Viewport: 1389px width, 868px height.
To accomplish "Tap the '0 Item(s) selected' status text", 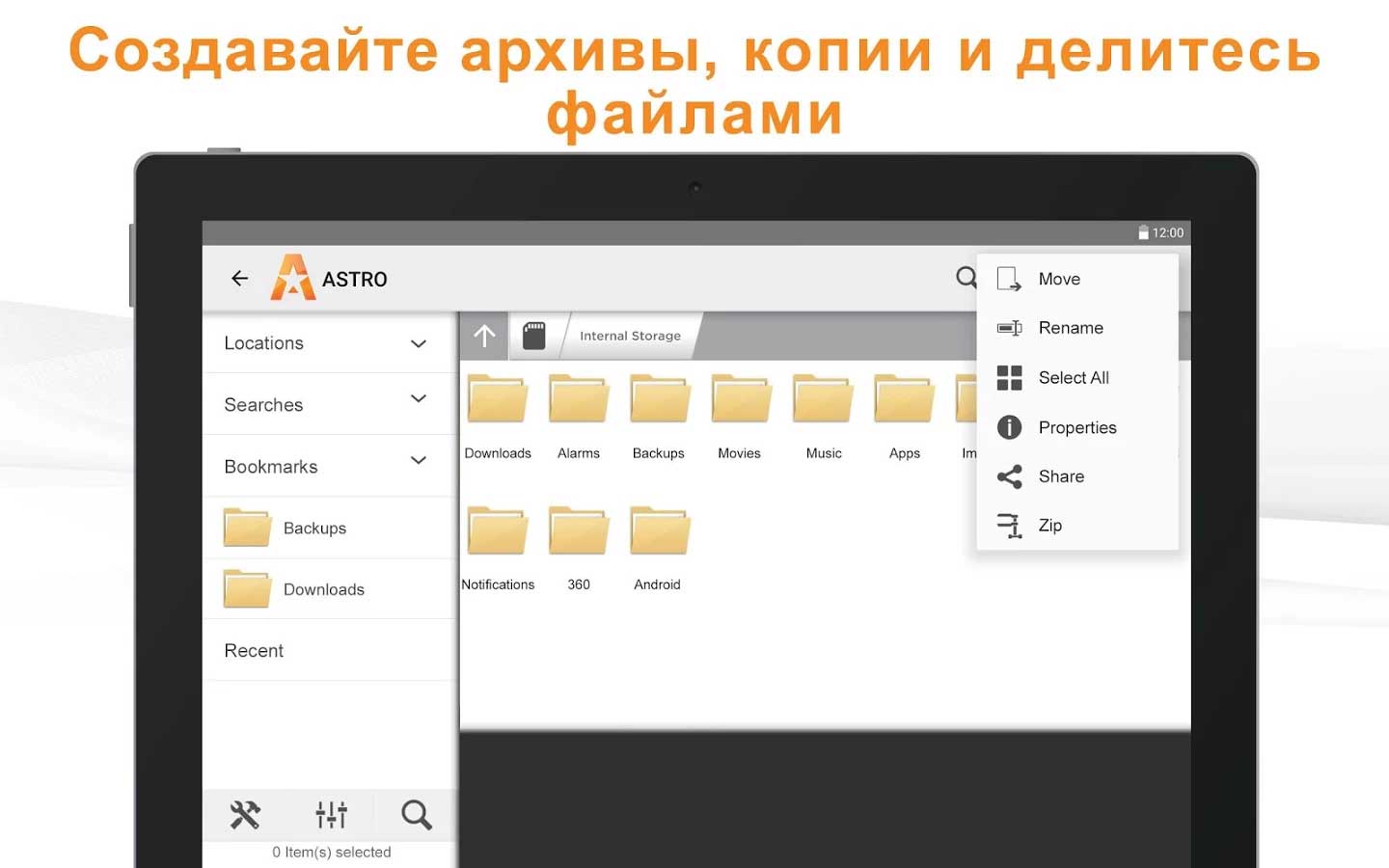I will (331, 853).
